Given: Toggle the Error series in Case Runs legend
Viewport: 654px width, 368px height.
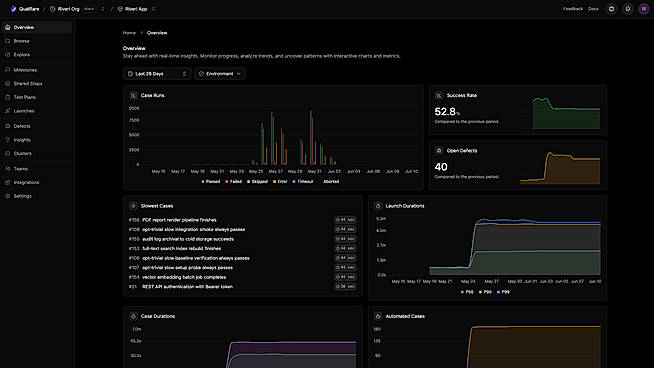Looking at the screenshot, I should [x=280, y=181].
